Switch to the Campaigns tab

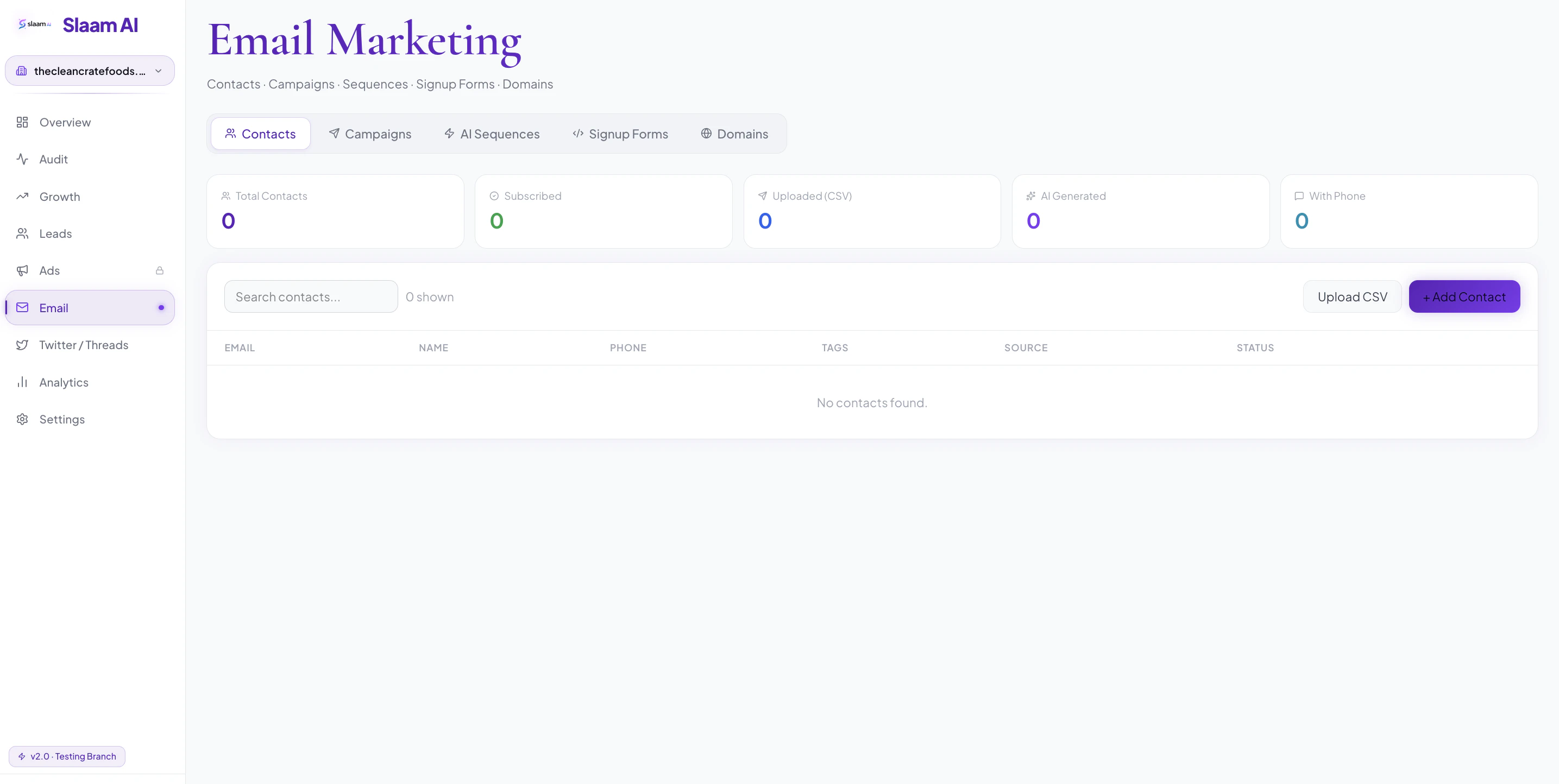370,134
